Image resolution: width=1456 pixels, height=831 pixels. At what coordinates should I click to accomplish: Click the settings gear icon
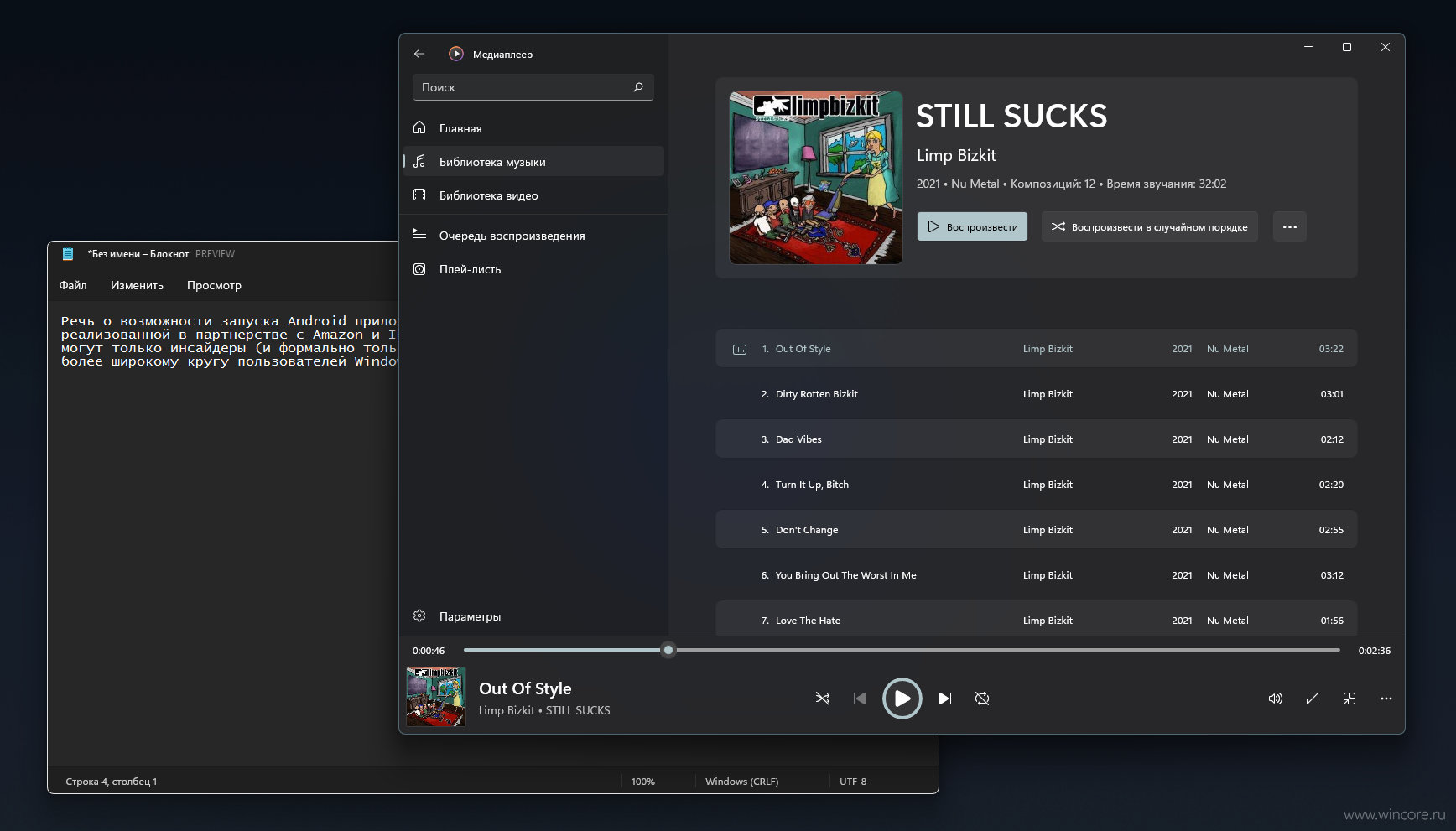[419, 615]
